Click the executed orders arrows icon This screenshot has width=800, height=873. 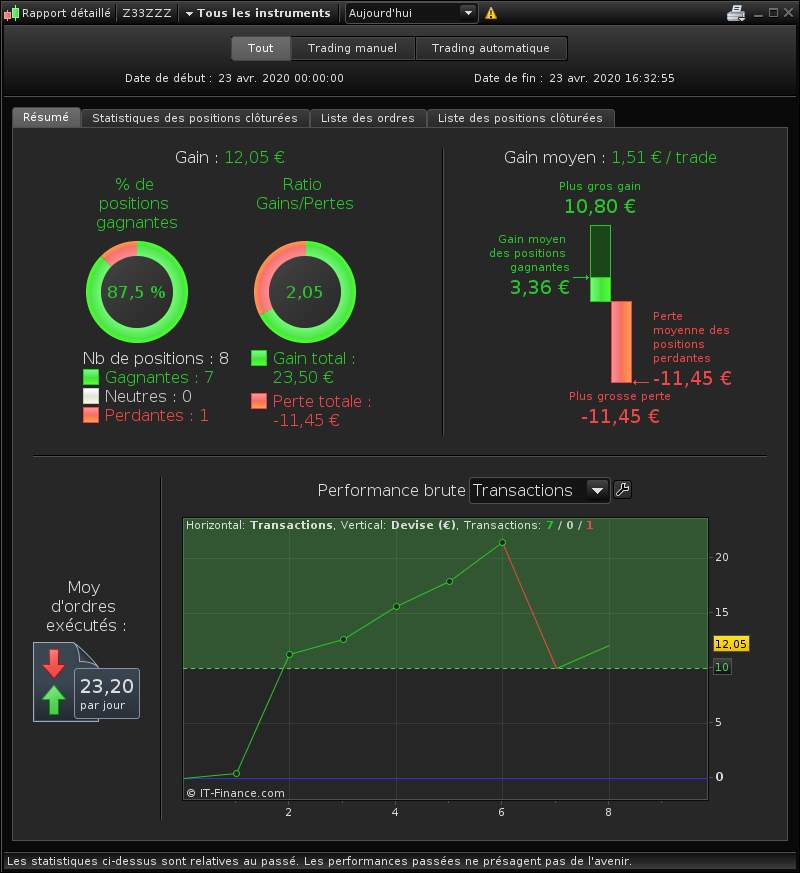(x=53, y=681)
